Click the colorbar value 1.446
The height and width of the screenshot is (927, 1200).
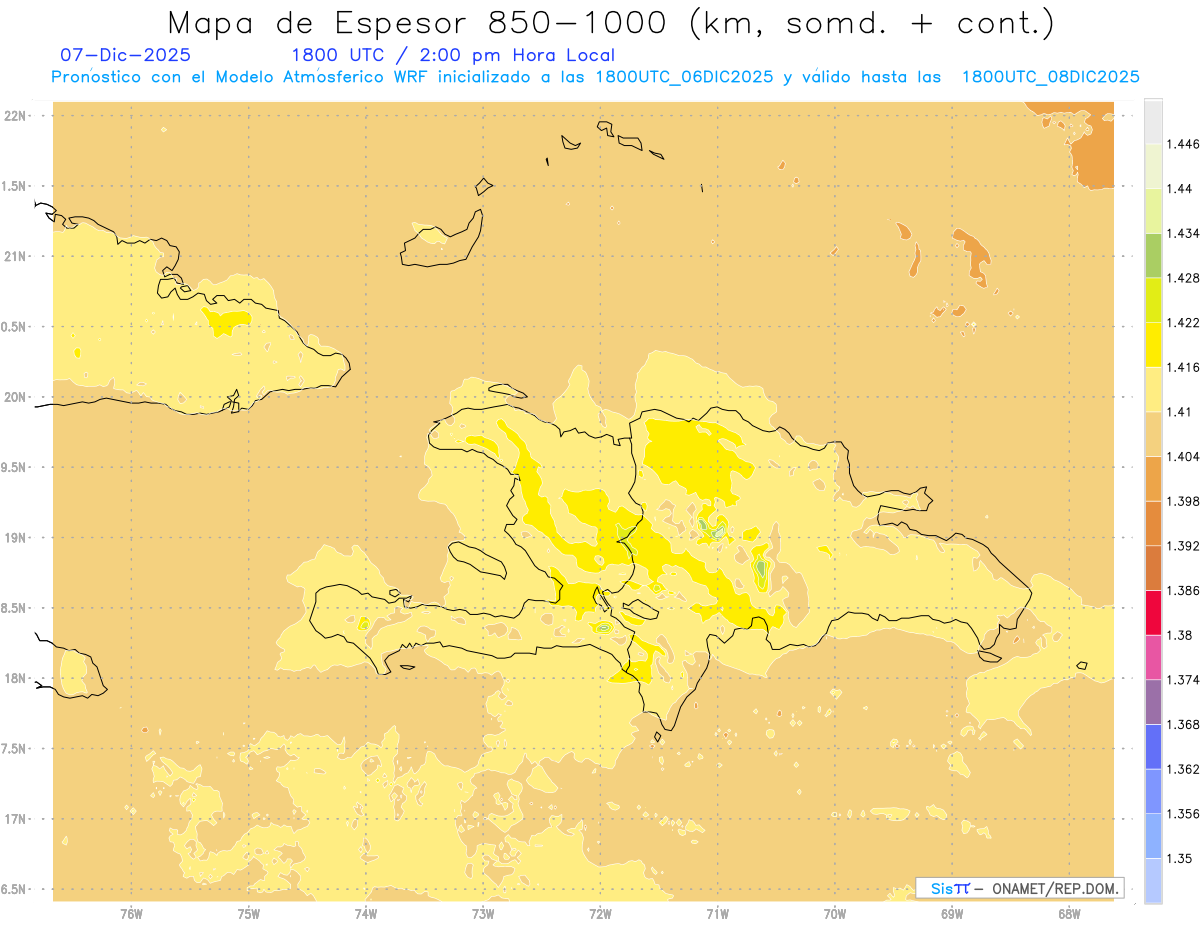1183,144
